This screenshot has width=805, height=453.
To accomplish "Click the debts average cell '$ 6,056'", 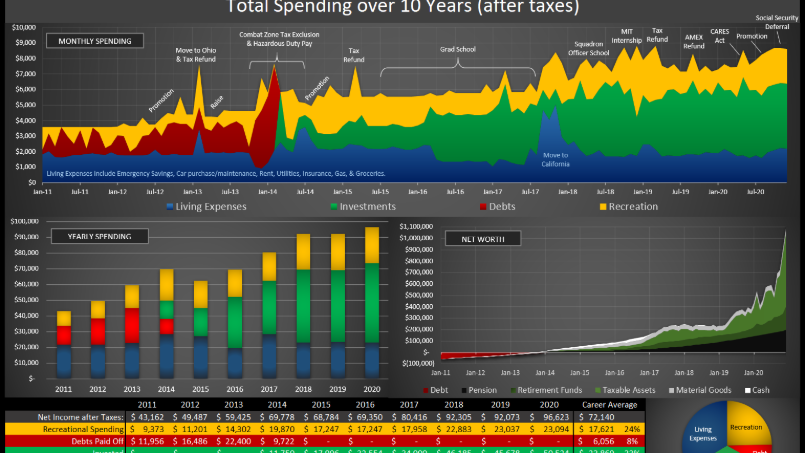I will tap(597, 441).
